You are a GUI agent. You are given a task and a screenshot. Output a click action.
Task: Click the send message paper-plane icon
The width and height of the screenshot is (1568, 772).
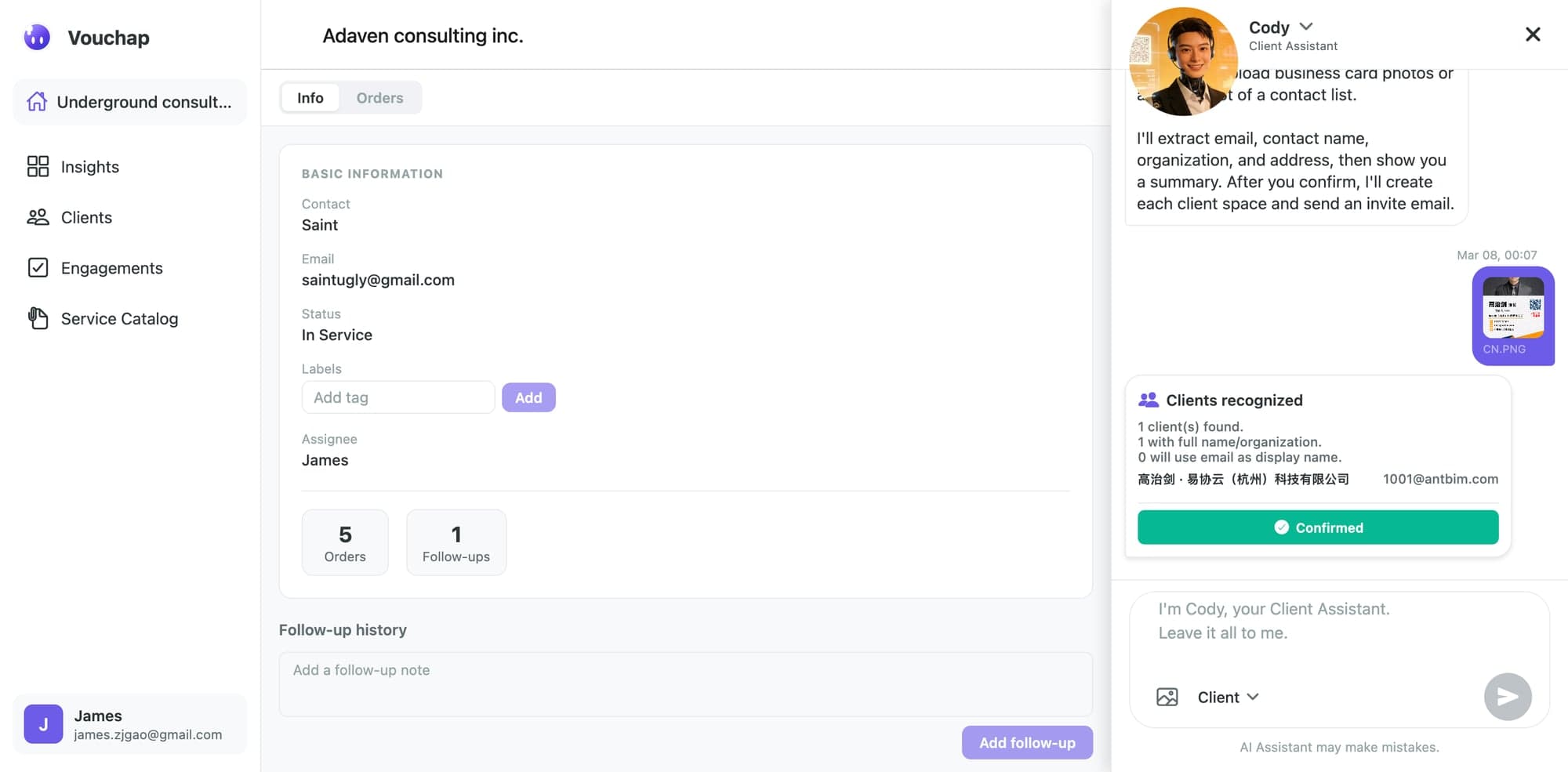1507,696
